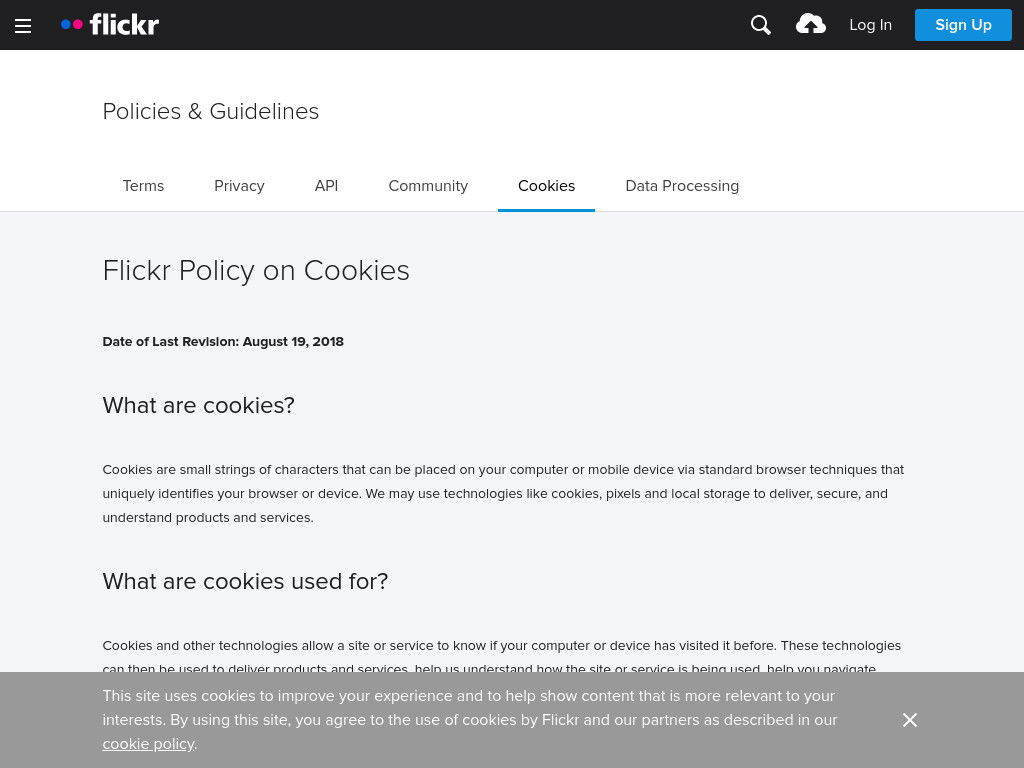
Task: Open the hamburger navigation menu
Action: pyautogui.click(x=23, y=25)
